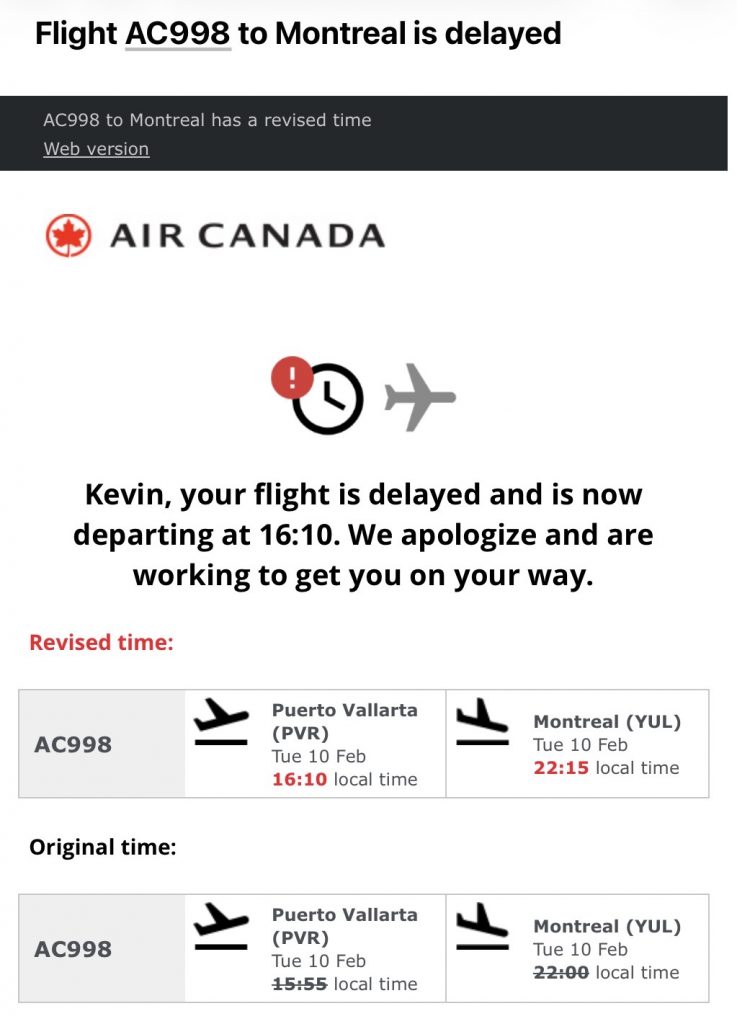
Task: Click the red delay alert badge
Action: 293,378
